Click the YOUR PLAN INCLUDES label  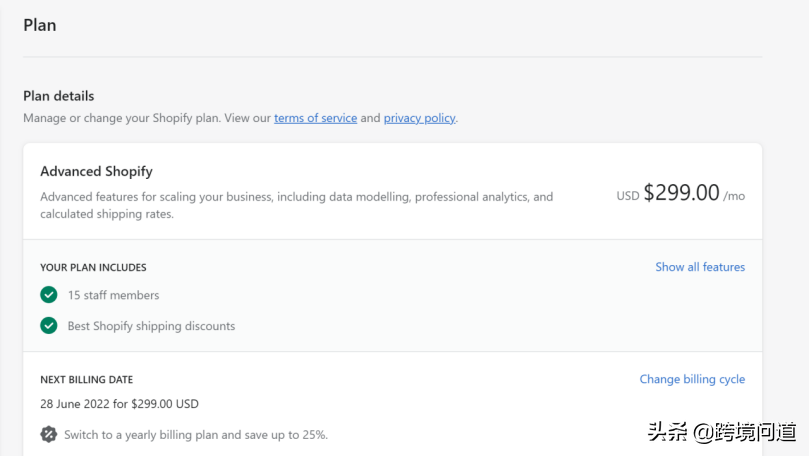point(93,268)
